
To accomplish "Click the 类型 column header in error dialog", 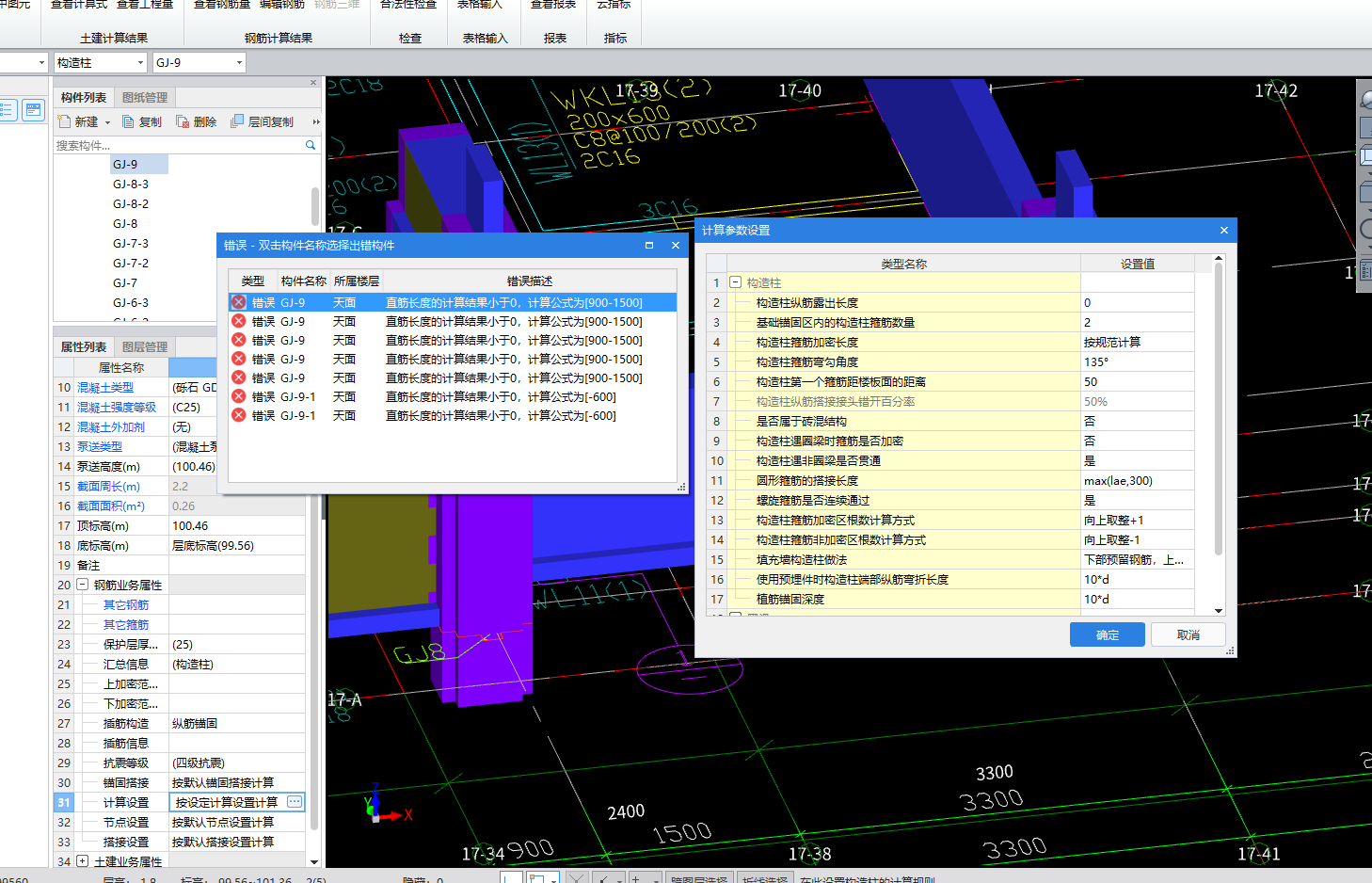I will click(x=252, y=281).
